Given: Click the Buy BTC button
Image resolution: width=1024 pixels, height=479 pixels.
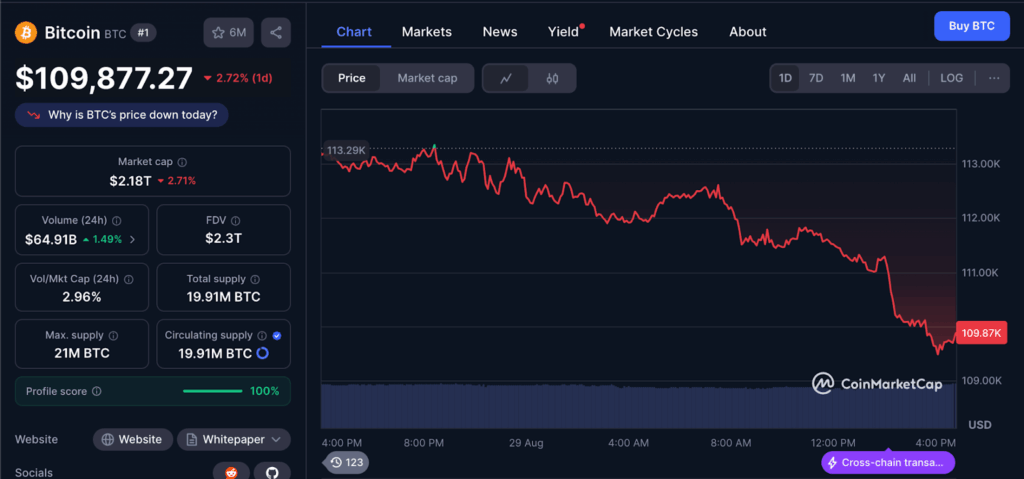Looking at the screenshot, I should pos(971,26).
